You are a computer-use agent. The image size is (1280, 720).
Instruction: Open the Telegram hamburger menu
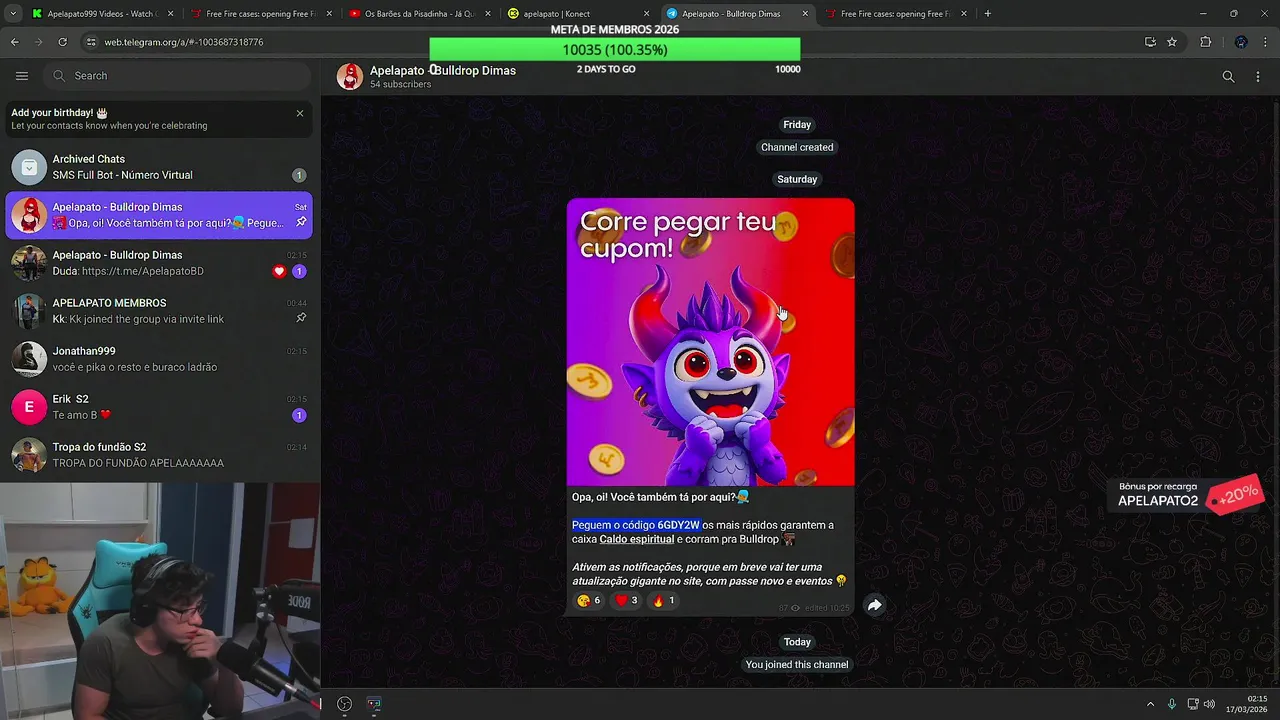pos(22,76)
